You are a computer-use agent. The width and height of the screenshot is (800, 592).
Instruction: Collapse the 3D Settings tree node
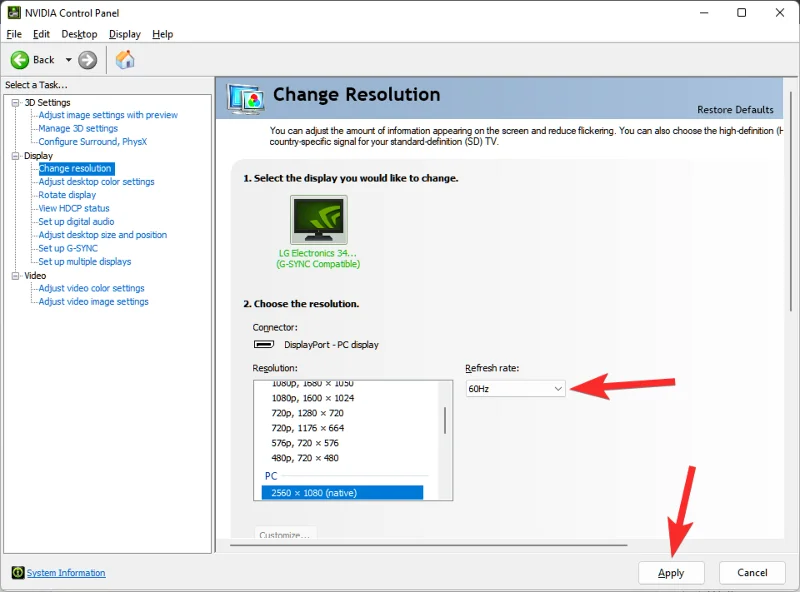[15, 102]
